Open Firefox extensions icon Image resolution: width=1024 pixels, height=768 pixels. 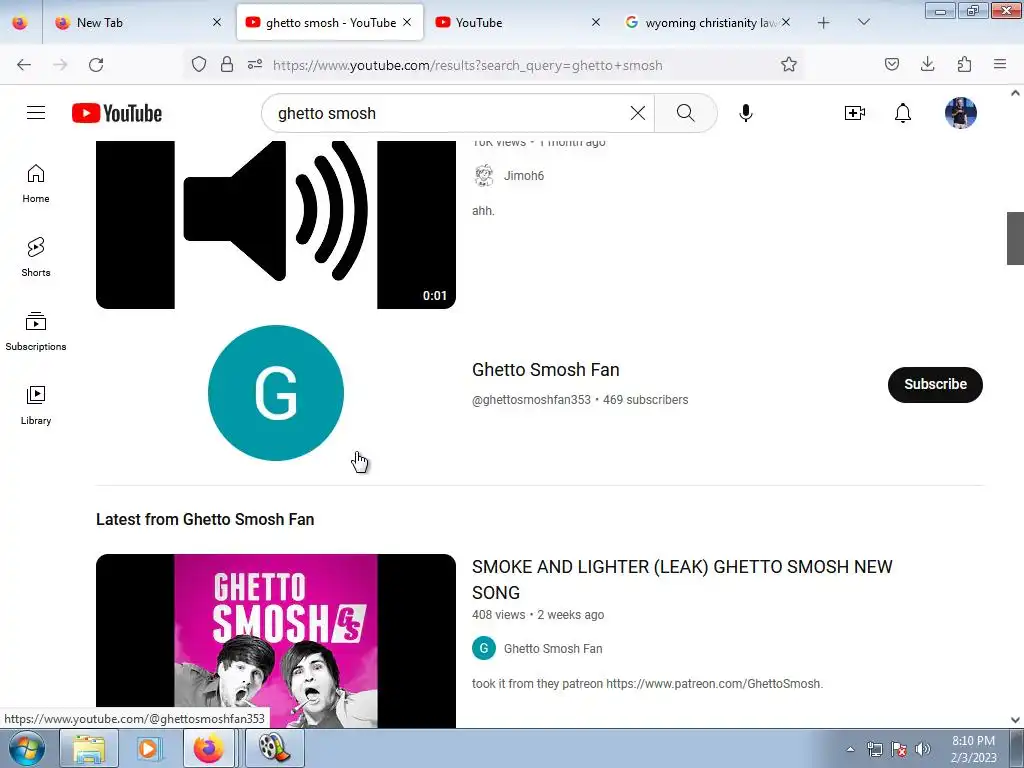(964, 65)
